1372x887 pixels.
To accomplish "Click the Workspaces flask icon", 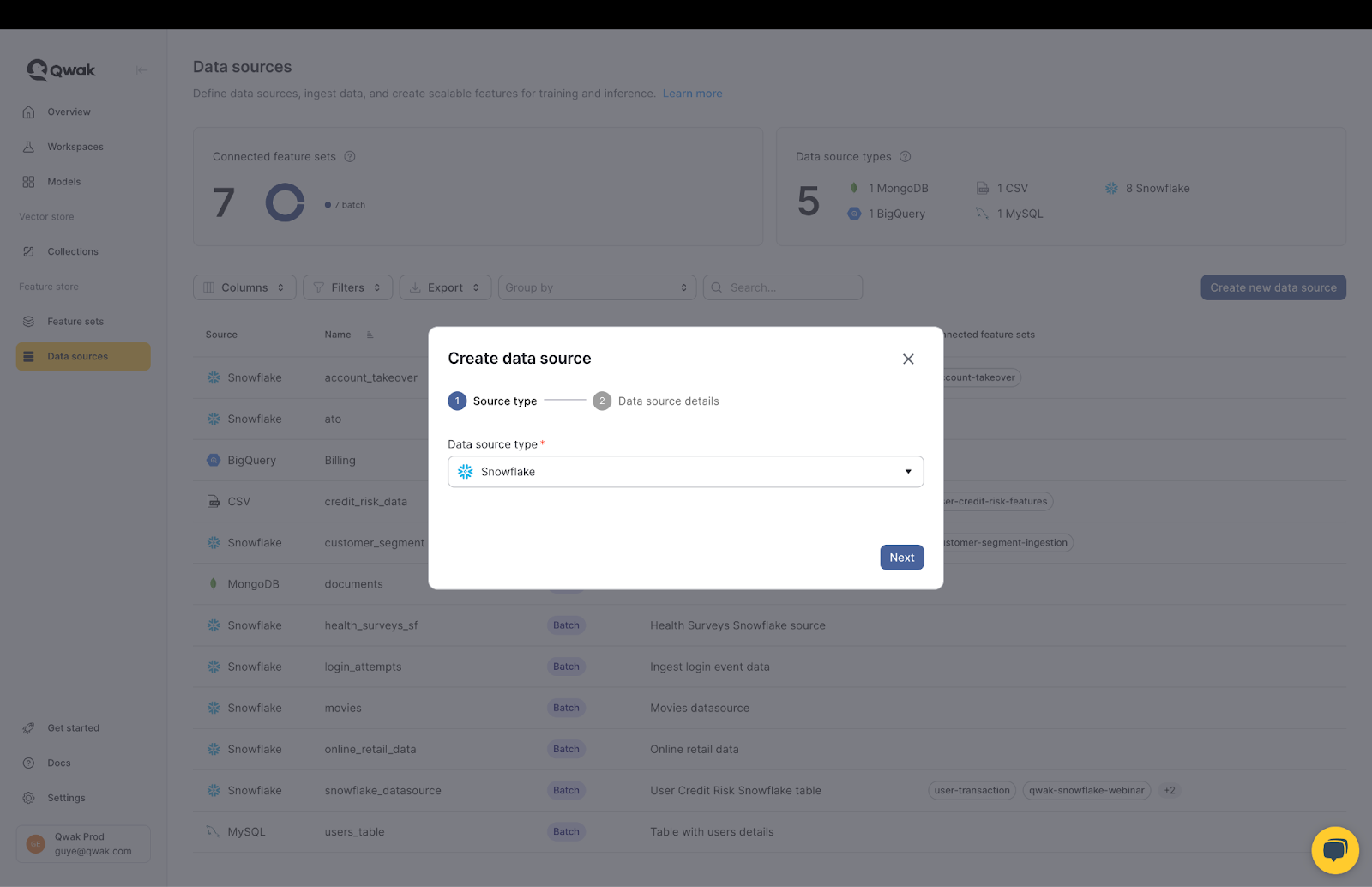I will tap(28, 147).
